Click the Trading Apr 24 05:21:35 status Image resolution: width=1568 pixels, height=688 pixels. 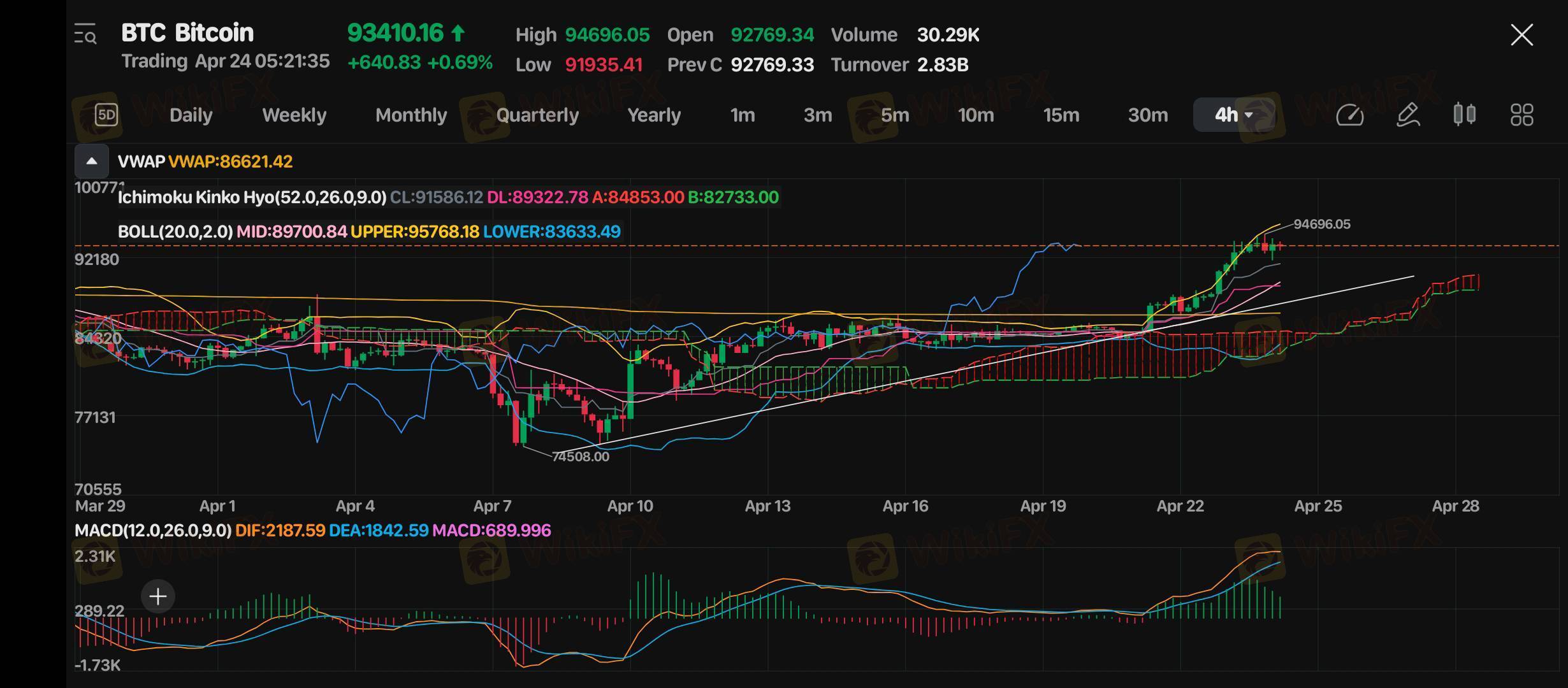(x=226, y=61)
